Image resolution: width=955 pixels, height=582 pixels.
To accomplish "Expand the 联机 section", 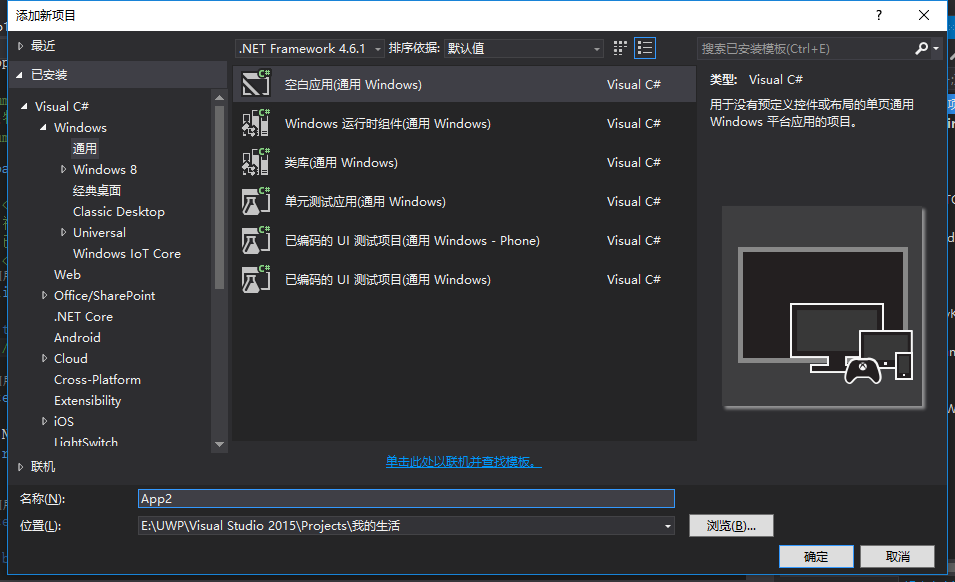I will [20, 467].
